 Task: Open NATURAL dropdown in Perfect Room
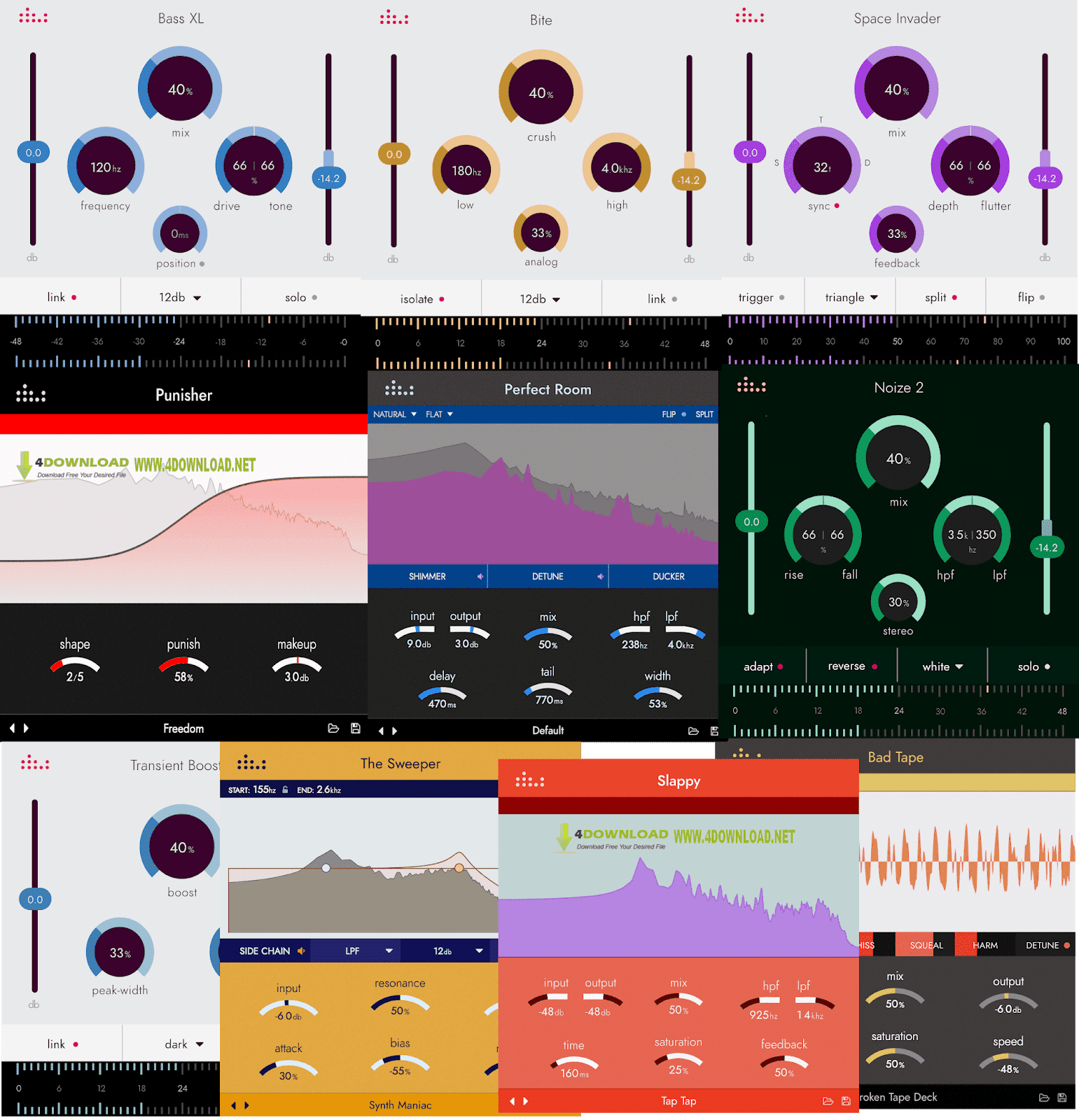click(x=395, y=414)
